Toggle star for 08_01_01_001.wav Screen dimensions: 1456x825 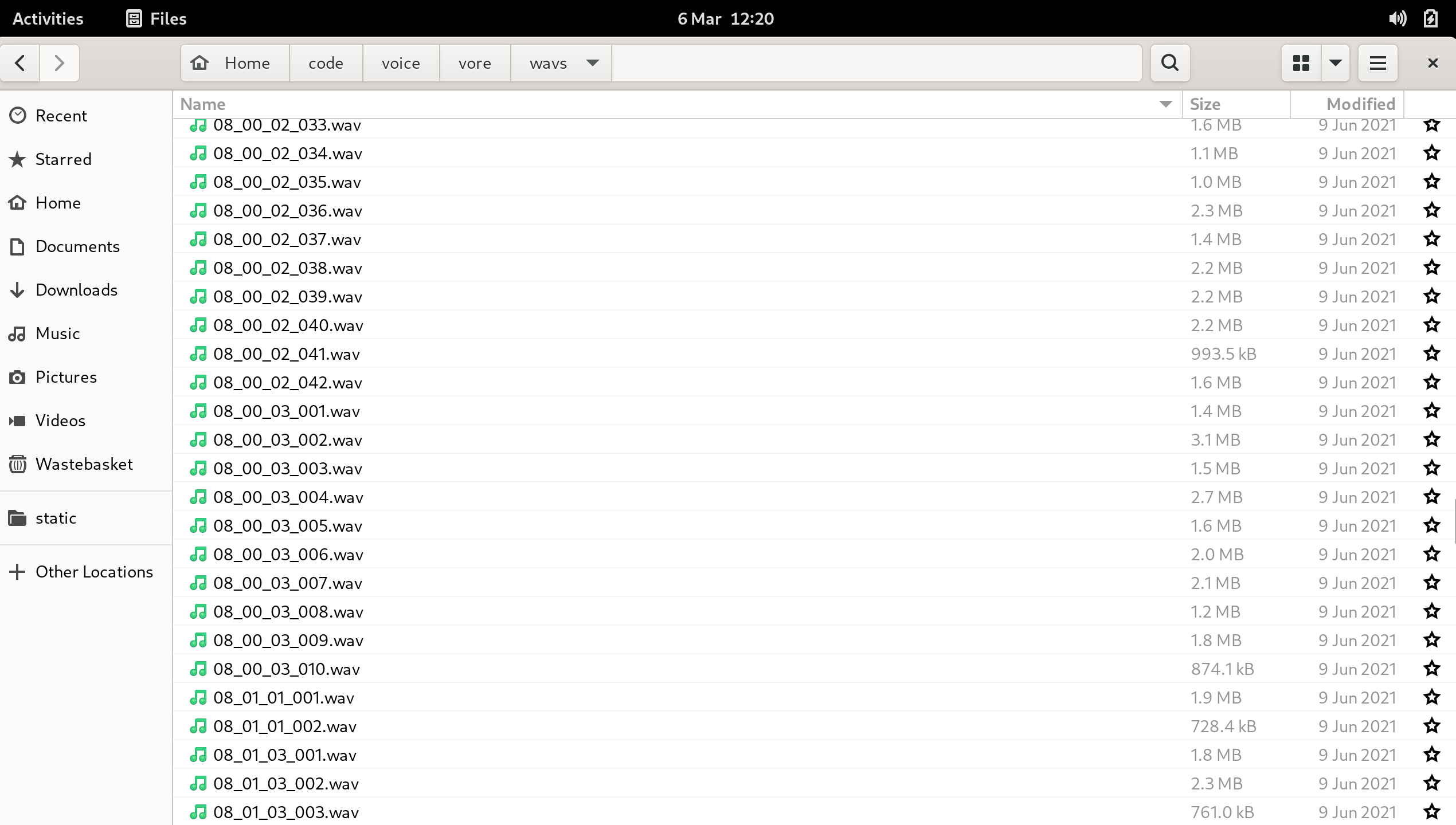tap(1431, 697)
